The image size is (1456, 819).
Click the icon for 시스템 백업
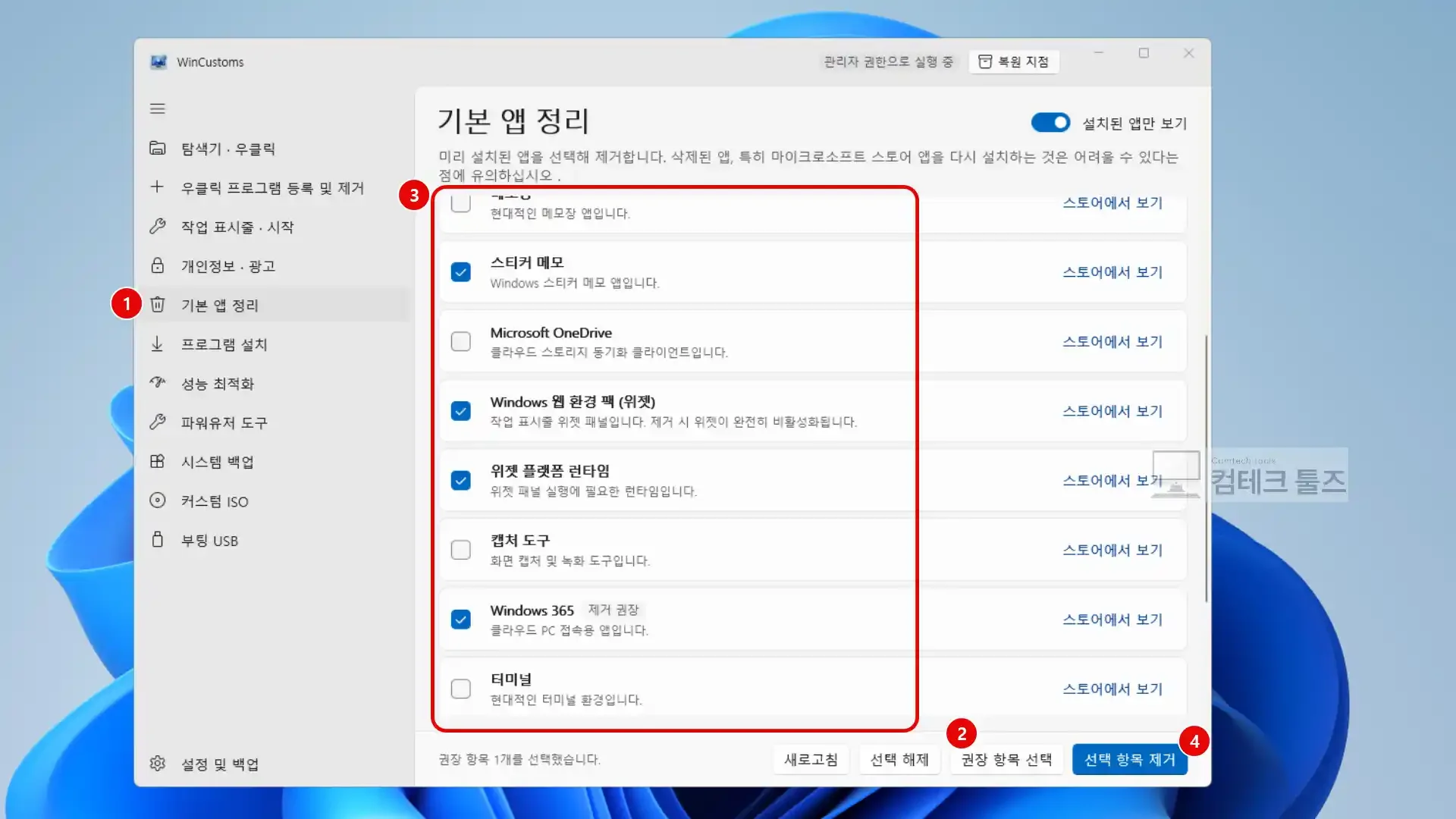(x=158, y=461)
